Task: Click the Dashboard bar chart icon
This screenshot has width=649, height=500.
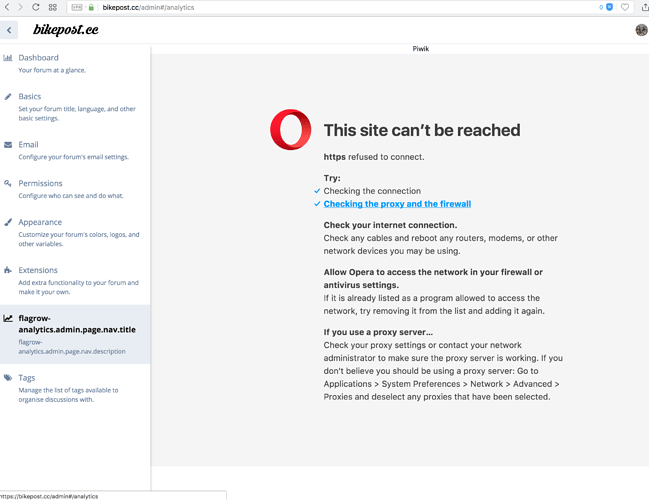Action: (x=8, y=58)
